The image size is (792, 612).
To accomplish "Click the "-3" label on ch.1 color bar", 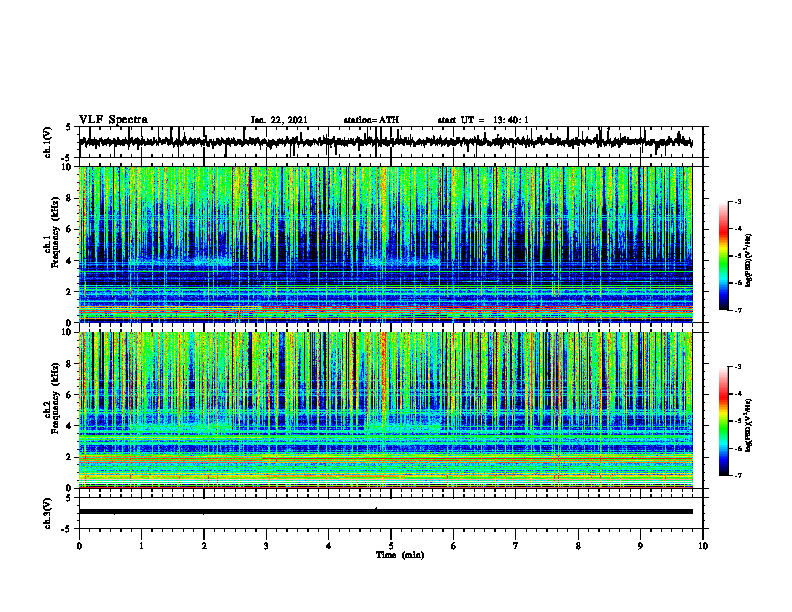I will 738,201.
